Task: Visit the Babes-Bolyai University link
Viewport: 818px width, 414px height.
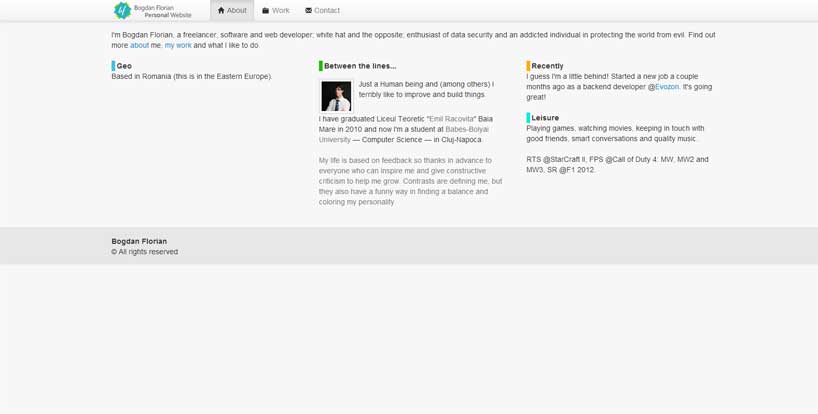Action: click(404, 134)
